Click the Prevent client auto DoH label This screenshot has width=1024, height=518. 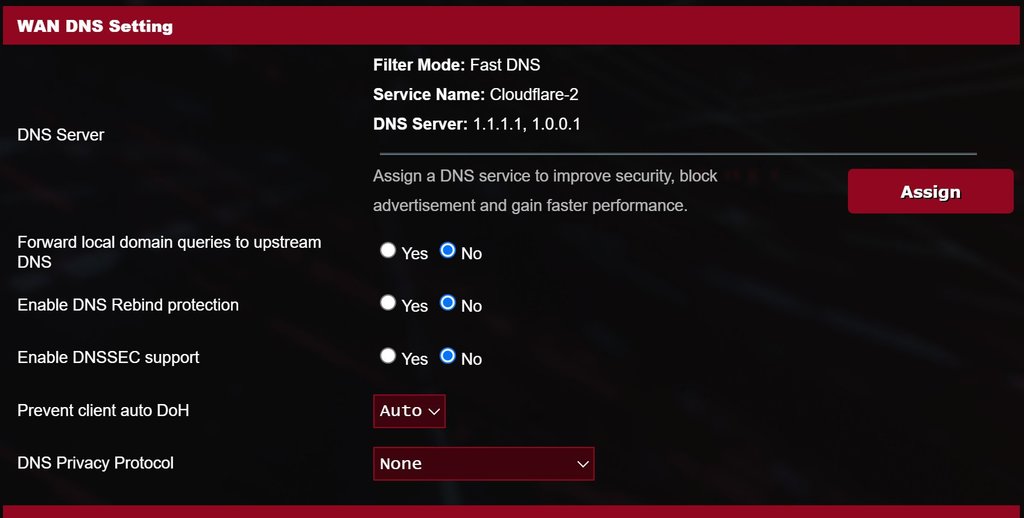pyautogui.click(x=103, y=410)
